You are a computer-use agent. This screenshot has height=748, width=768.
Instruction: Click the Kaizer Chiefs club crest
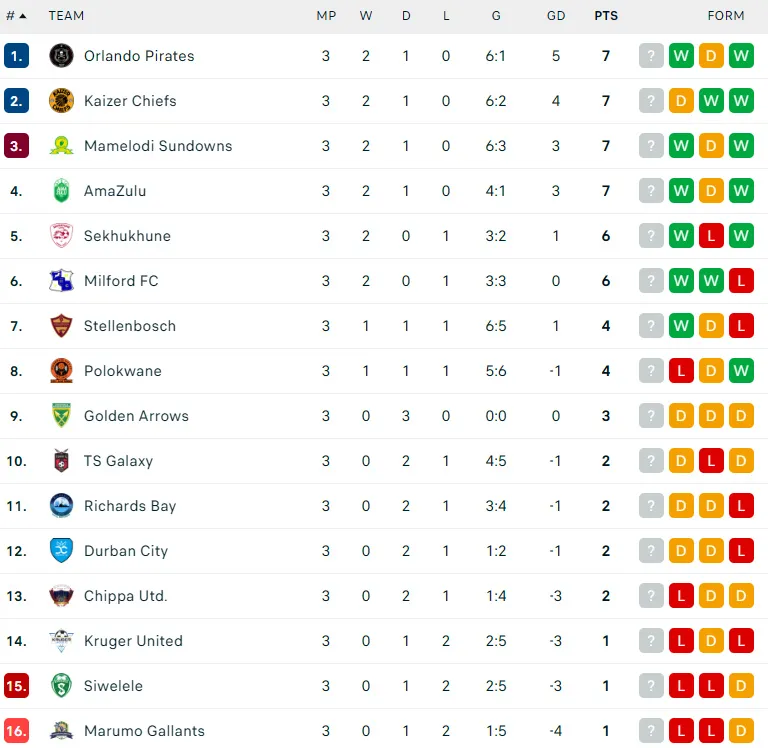61,100
